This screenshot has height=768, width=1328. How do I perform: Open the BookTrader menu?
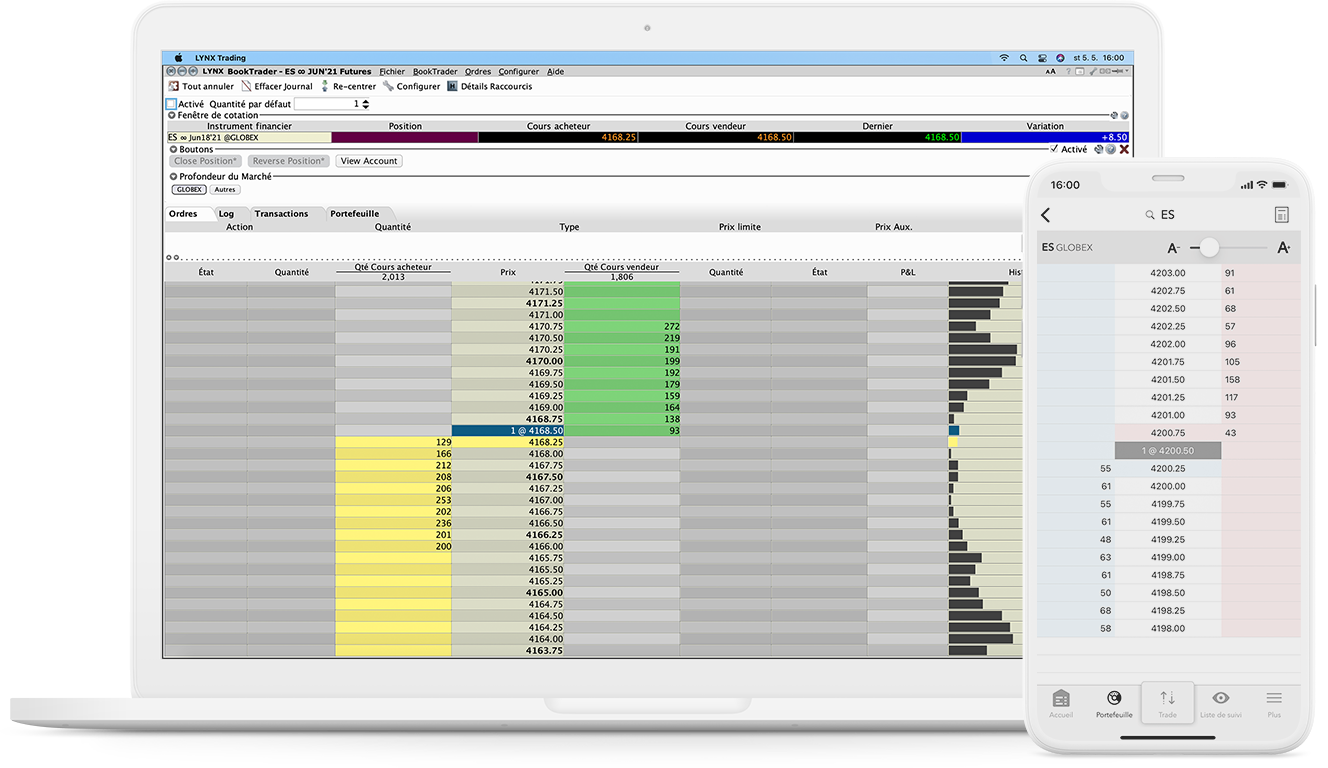[435, 72]
